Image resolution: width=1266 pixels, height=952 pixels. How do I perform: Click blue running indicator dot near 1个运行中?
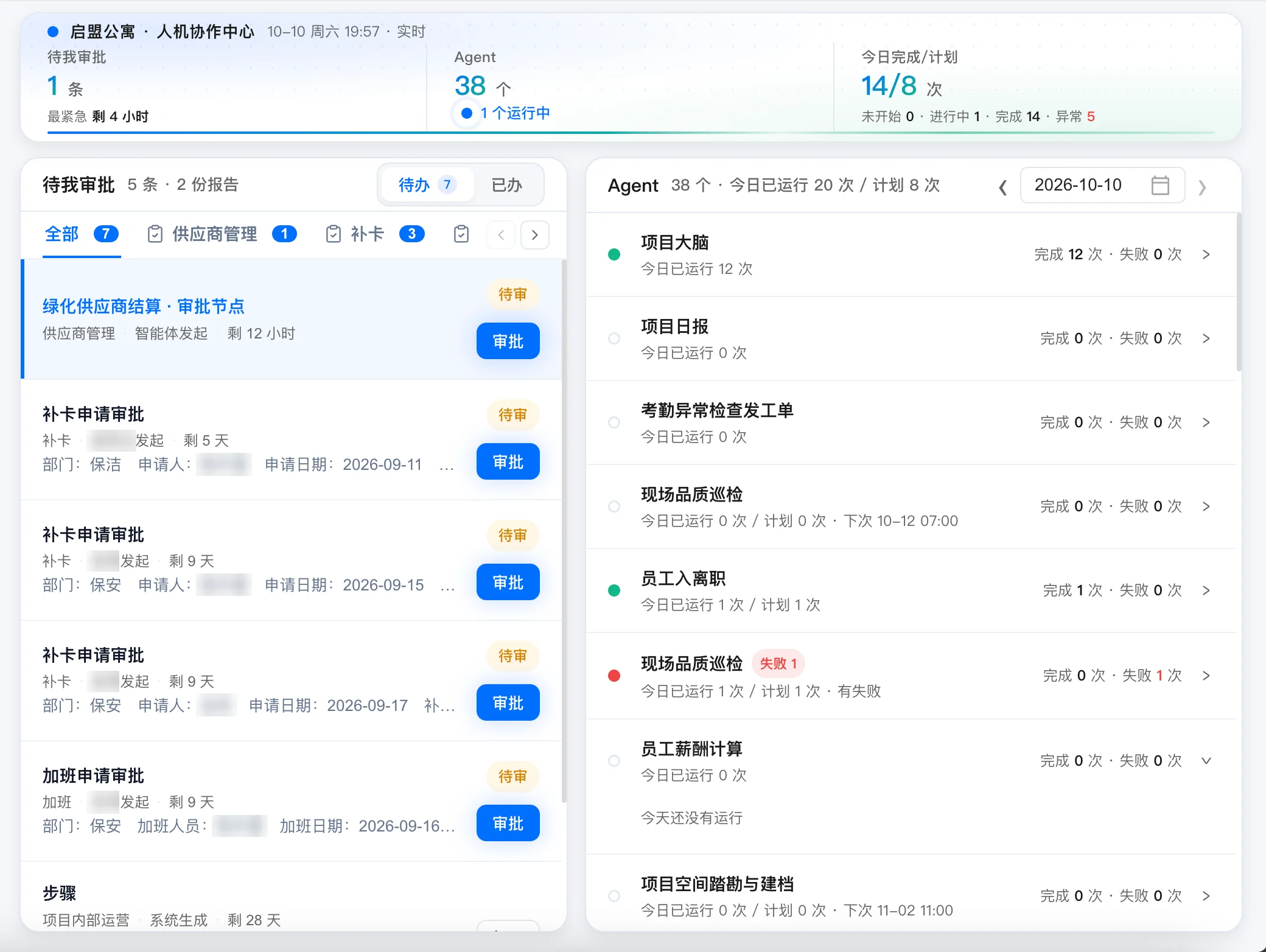[467, 113]
